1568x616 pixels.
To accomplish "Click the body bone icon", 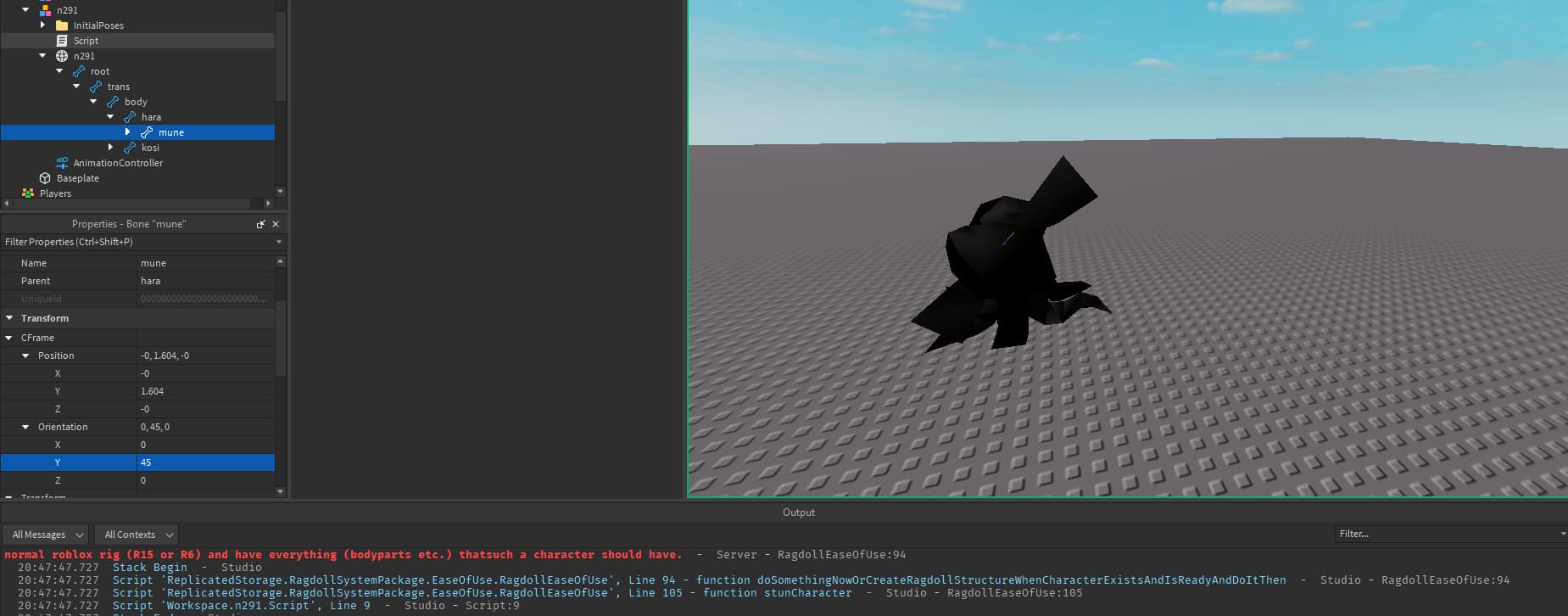I will click(113, 102).
